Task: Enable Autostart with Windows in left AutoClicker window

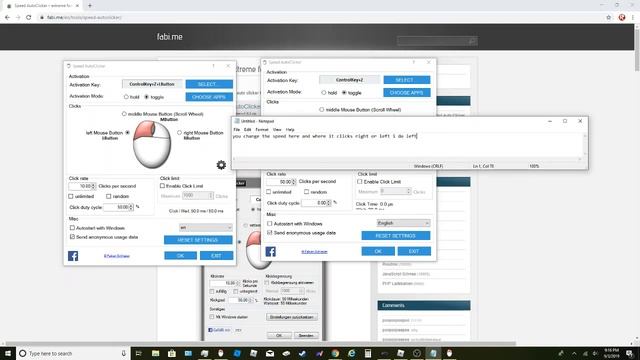Action: [72, 228]
